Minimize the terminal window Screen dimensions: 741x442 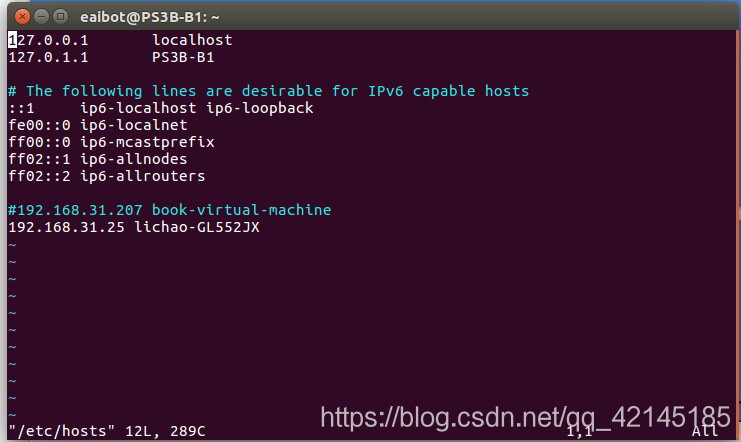[x=41, y=17]
